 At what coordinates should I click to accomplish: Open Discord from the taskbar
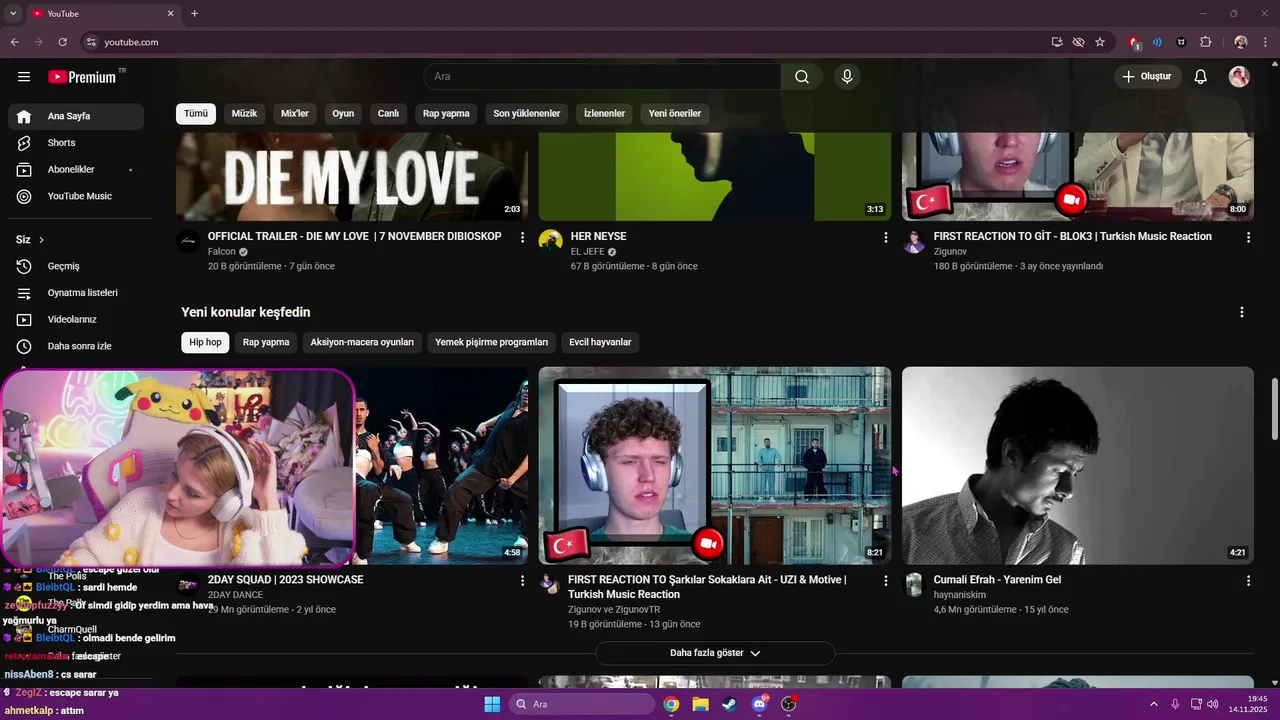(x=759, y=704)
